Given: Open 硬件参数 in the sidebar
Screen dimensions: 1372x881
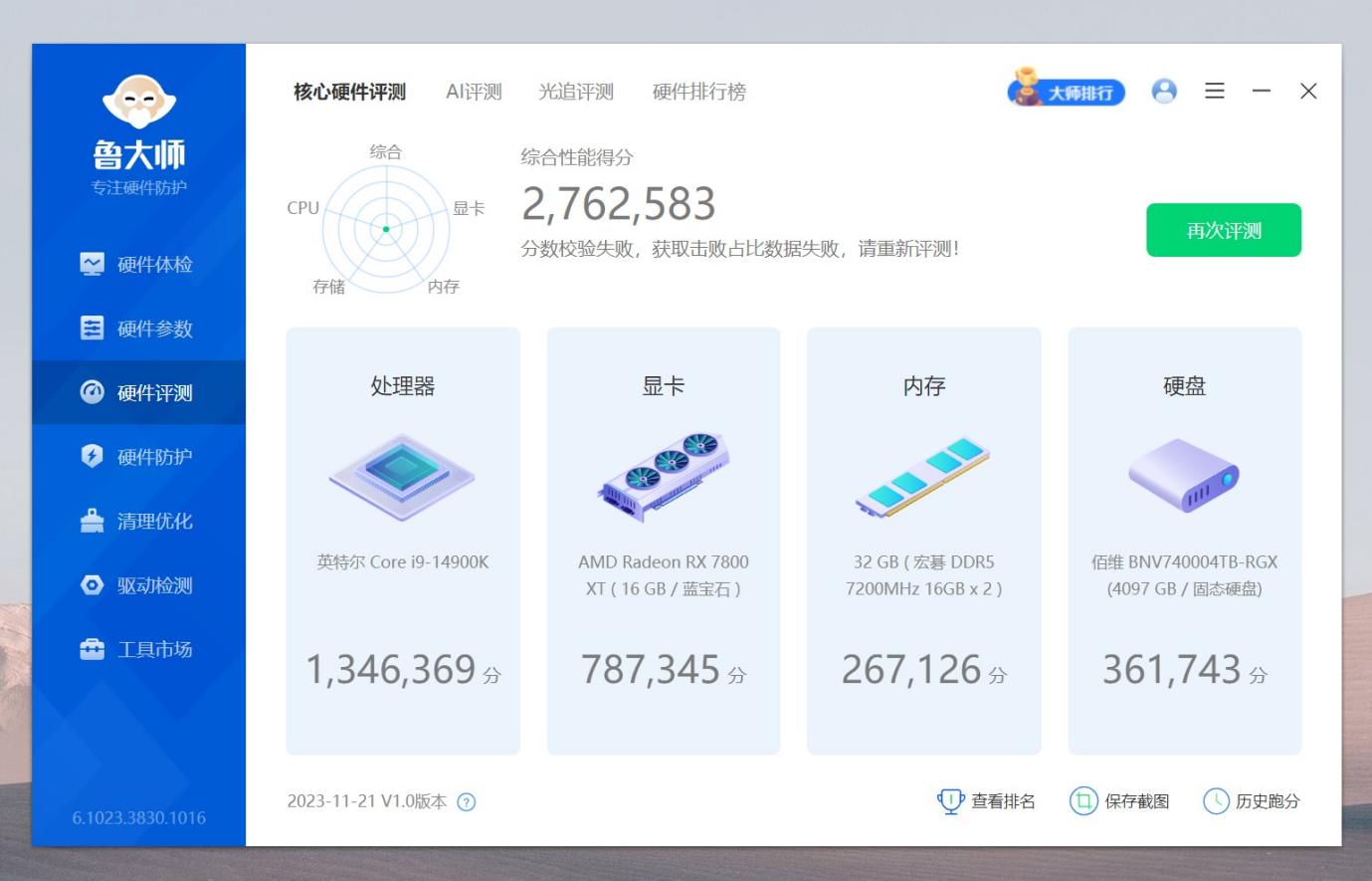Looking at the screenshot, I should 138,329.
